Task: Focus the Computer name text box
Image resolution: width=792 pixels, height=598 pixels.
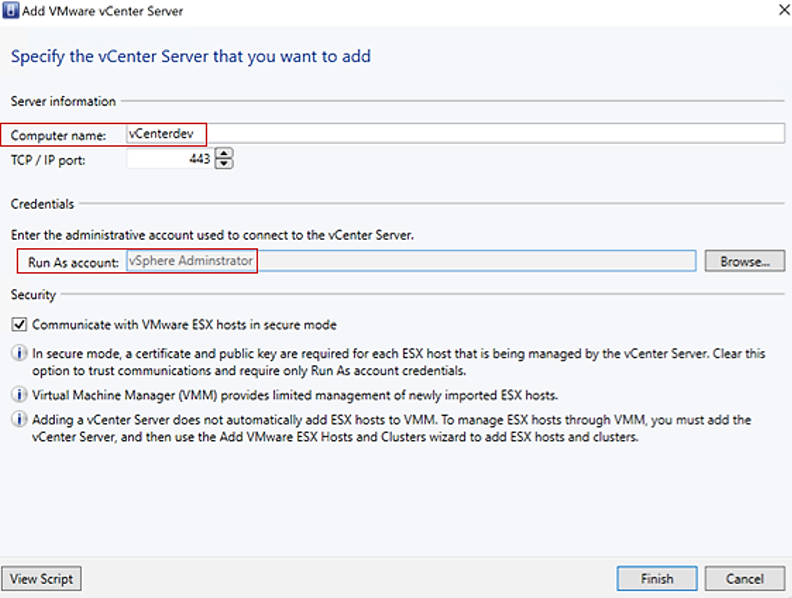Action: tap(450, 134)
